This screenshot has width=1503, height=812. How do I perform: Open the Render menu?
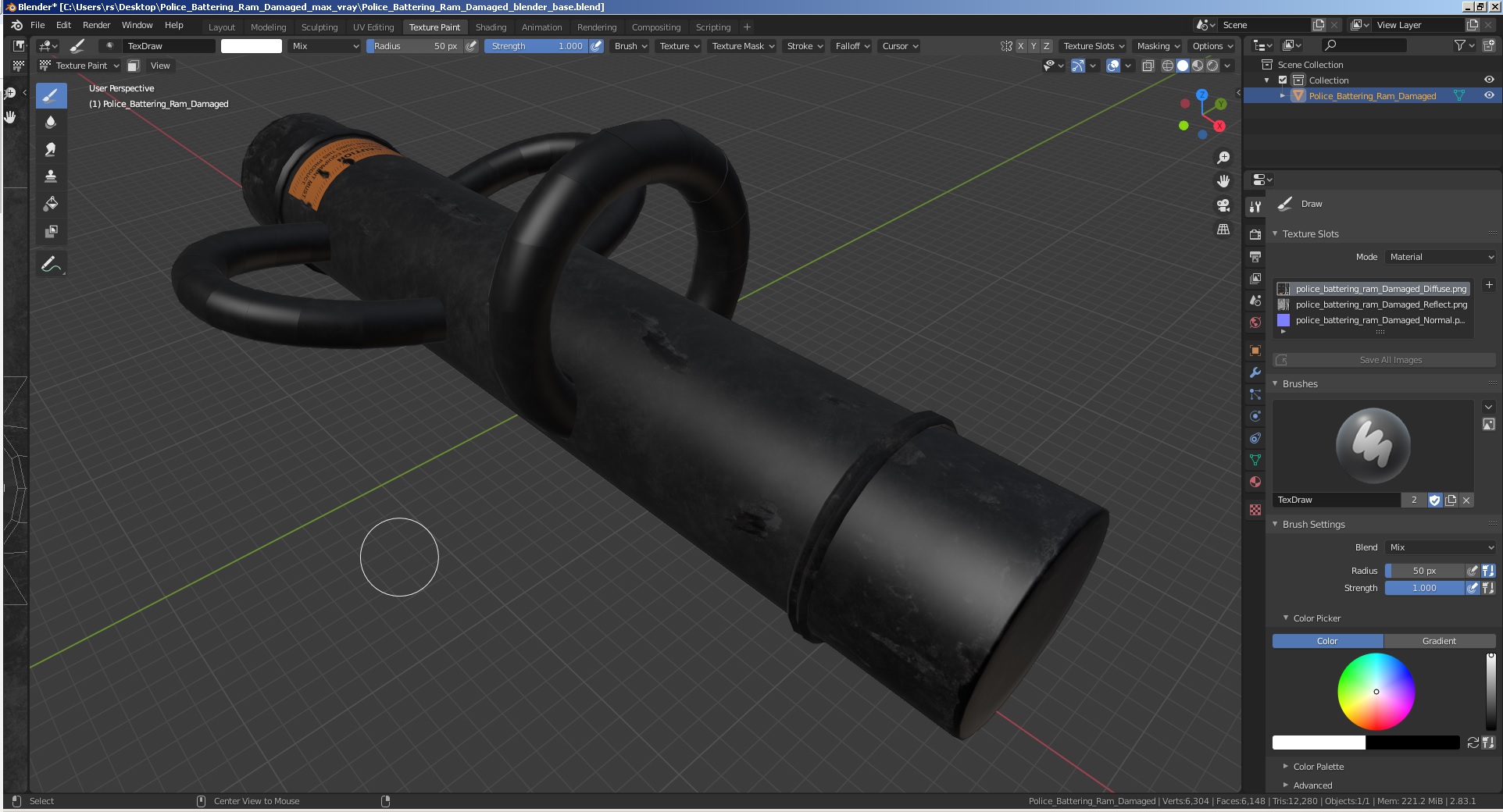pos(97,25)
